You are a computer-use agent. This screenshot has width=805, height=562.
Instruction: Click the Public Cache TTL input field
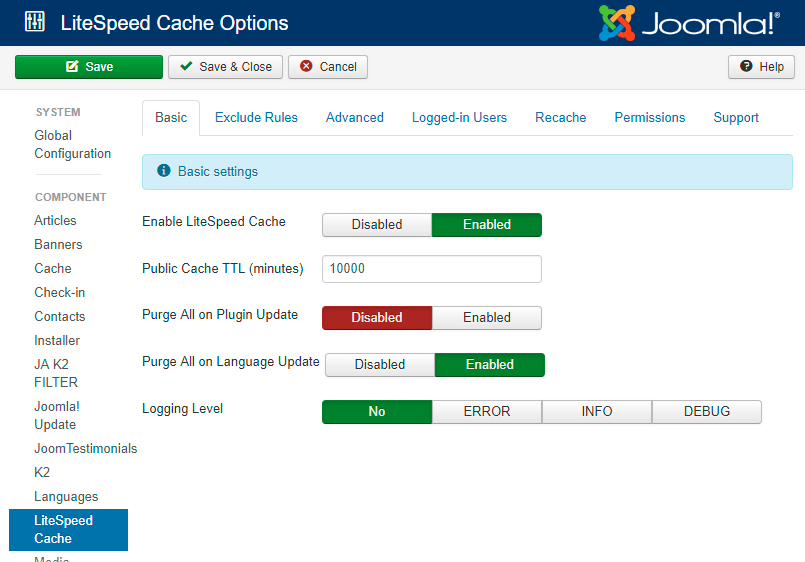(432, 269)
